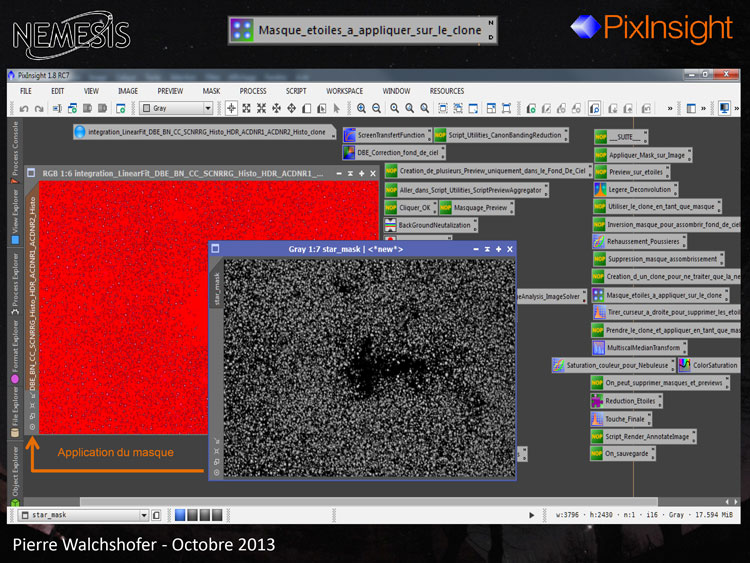Open the Object Explorer side tab
Screen dimensions: 750x563
(15, 475)
